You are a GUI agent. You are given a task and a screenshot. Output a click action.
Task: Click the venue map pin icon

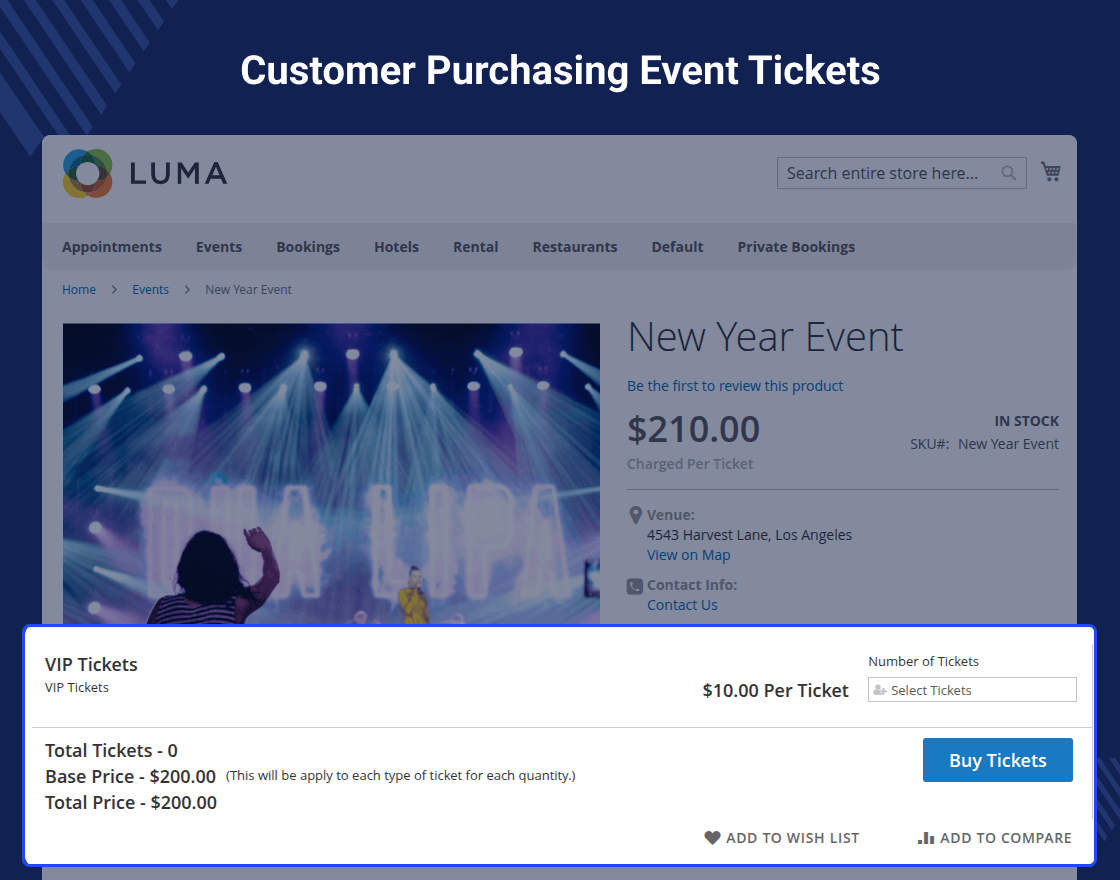tap(635, 515)
